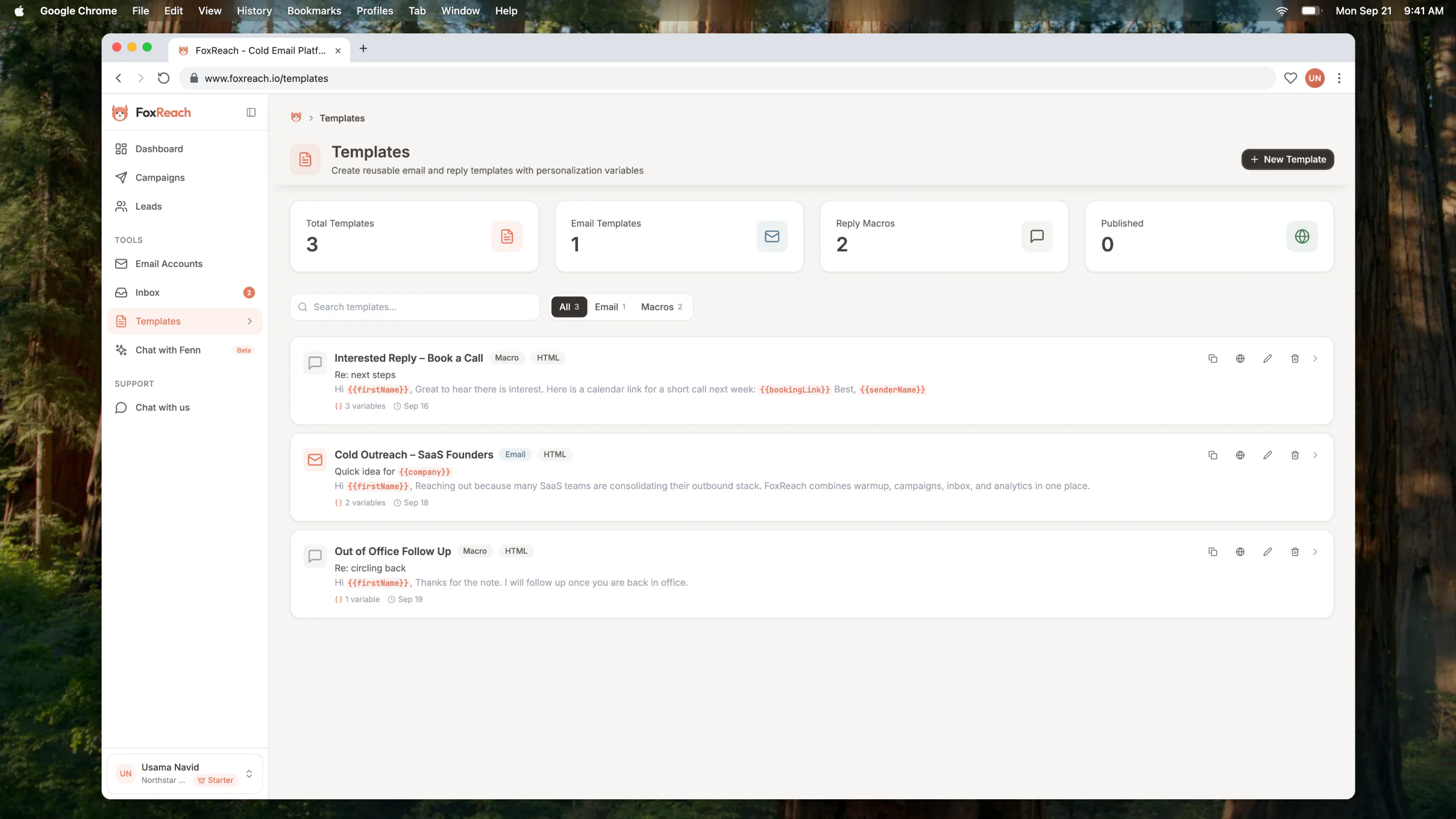Screen dimensions: 1456x819
Task: Open the UN profile avatar in Chrome toolbar
Action: coord(1314,78)
